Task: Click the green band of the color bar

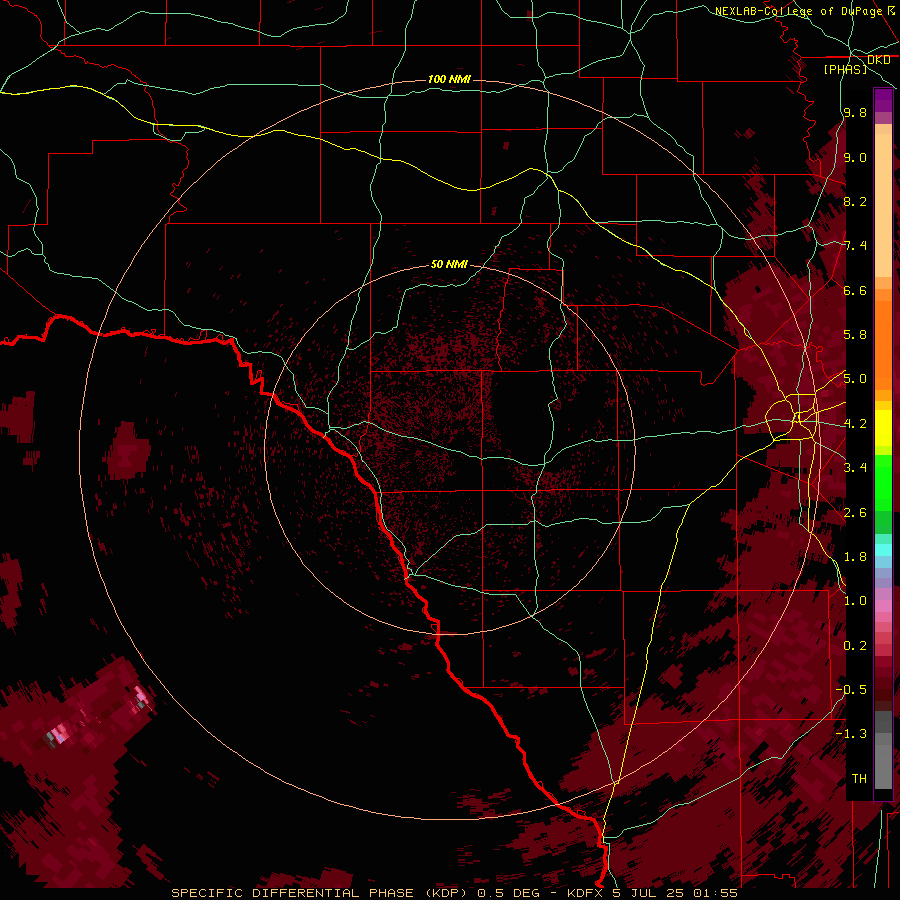Action: tap(883, 482)
